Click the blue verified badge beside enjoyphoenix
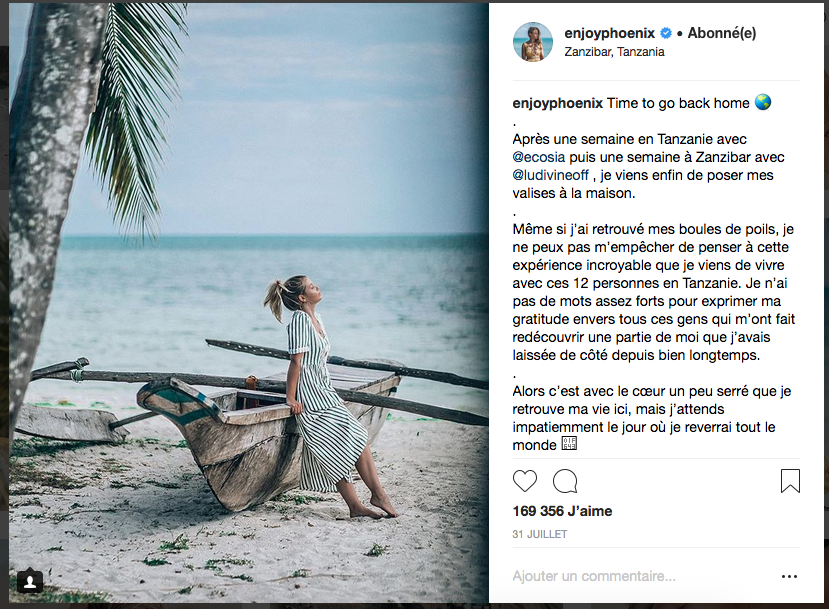 click(x=665, y=32)
